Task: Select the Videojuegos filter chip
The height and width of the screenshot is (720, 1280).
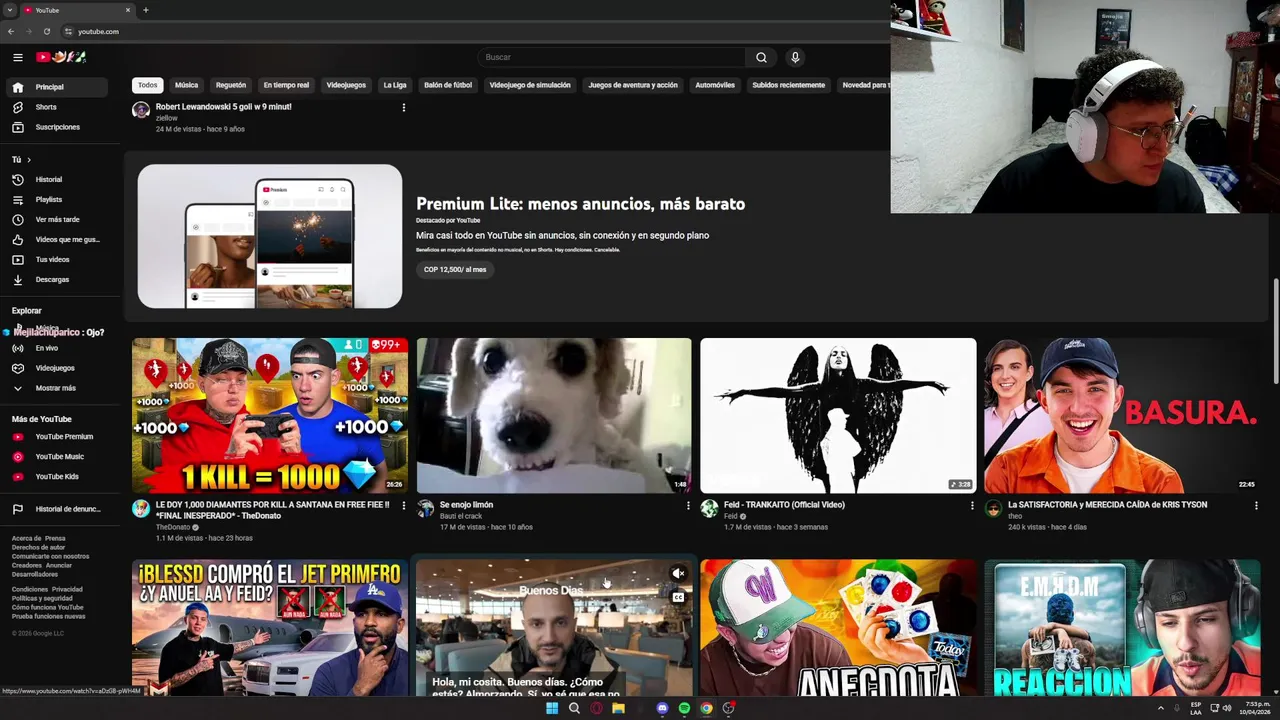Action: pyautogui.click(x=346, y=85)
